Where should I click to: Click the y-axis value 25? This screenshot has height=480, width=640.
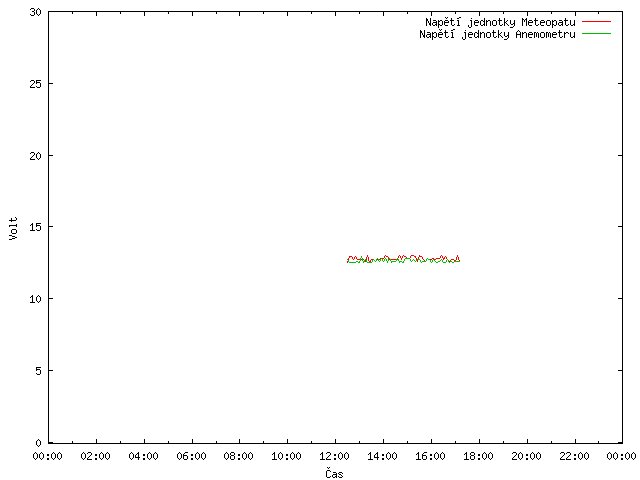(36, 84)
